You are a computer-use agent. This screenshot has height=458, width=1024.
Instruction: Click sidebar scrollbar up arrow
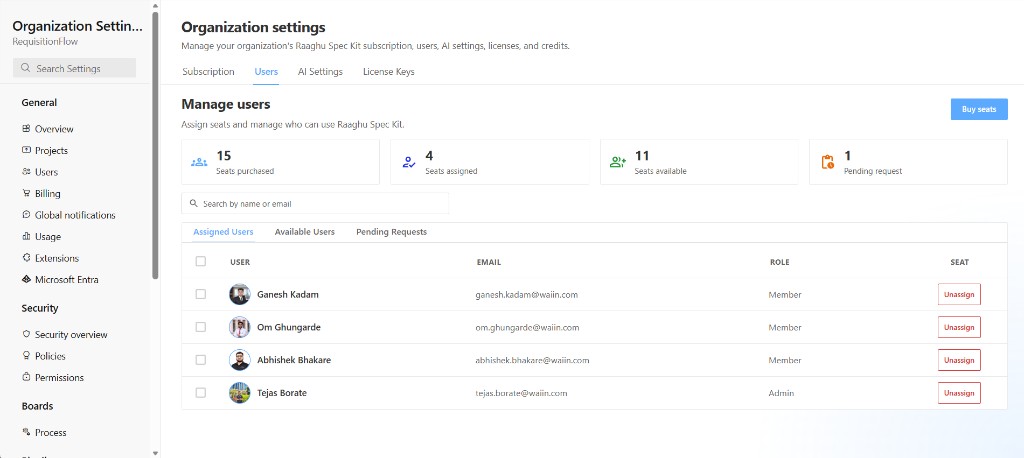coord(155,5)
